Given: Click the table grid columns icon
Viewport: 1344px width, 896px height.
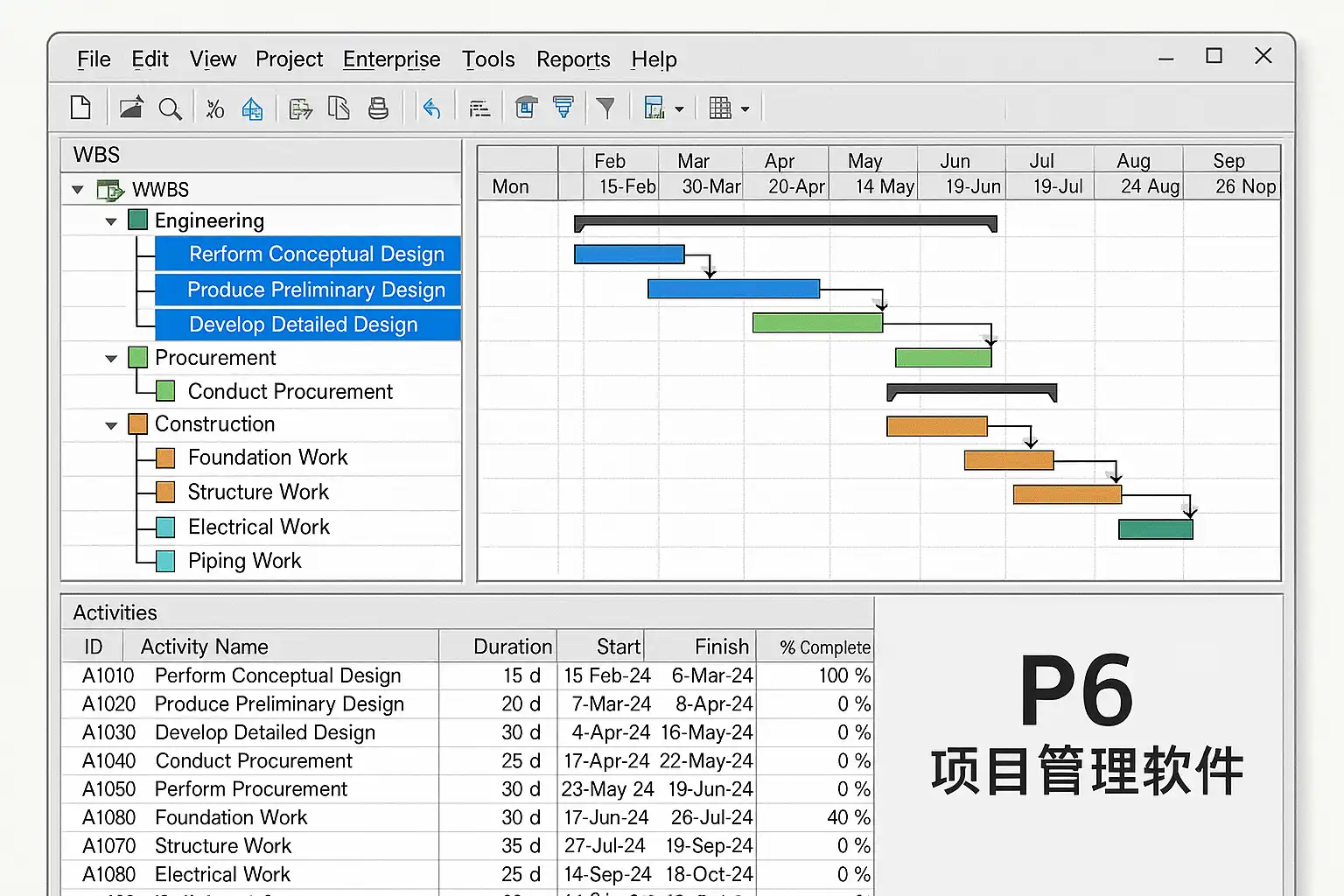Looking at the screenshot, I should (720, 108).
